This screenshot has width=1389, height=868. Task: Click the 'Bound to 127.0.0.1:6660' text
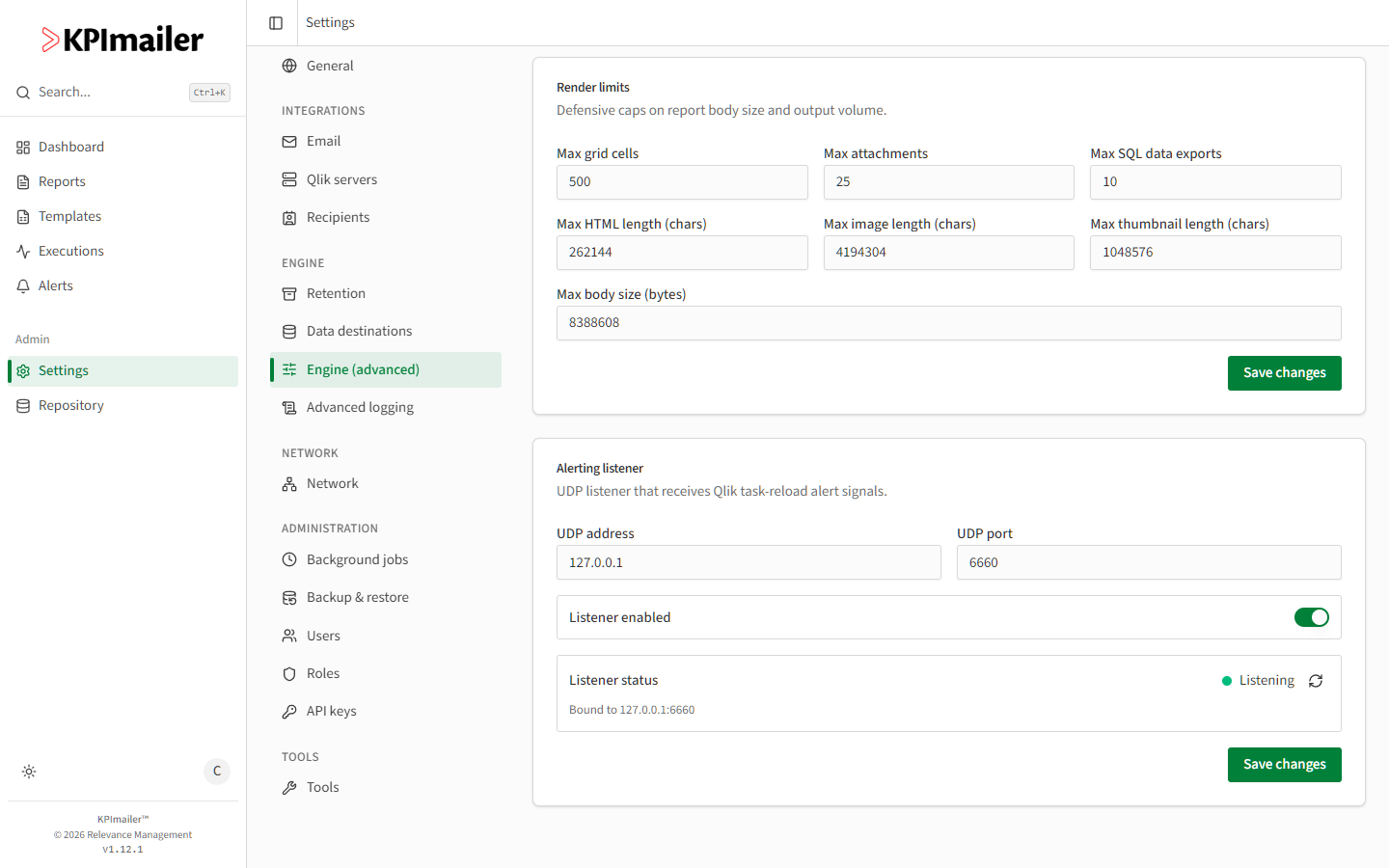point(632,710)
